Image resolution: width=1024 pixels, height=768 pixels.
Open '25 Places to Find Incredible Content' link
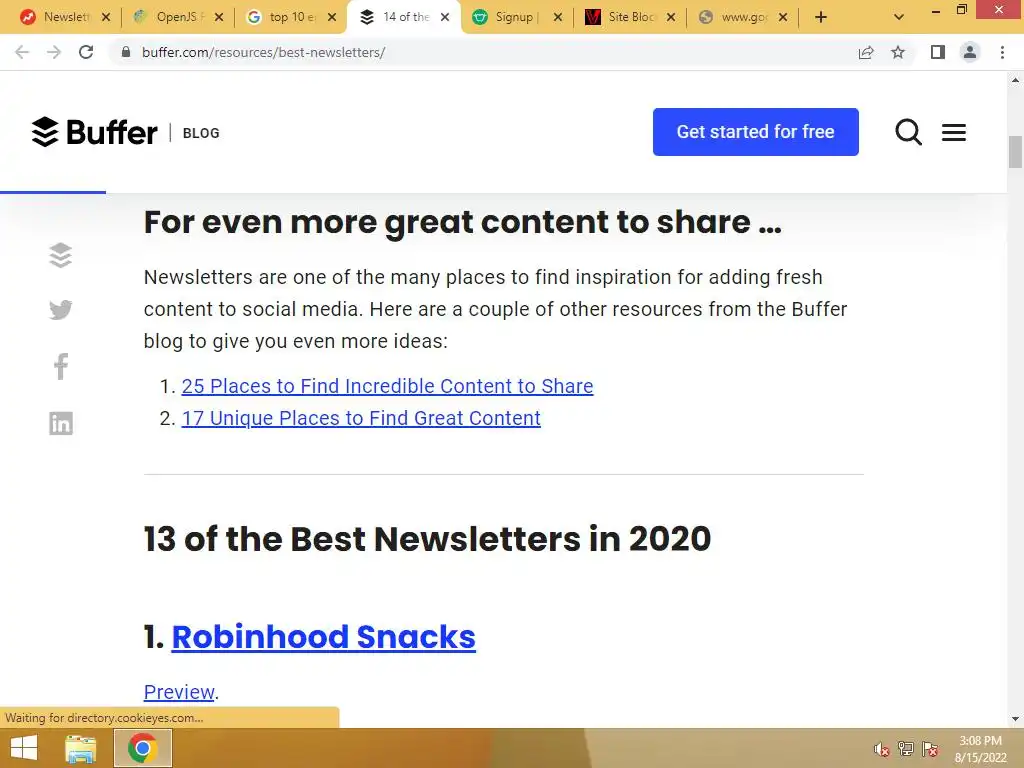click(387, 386)
